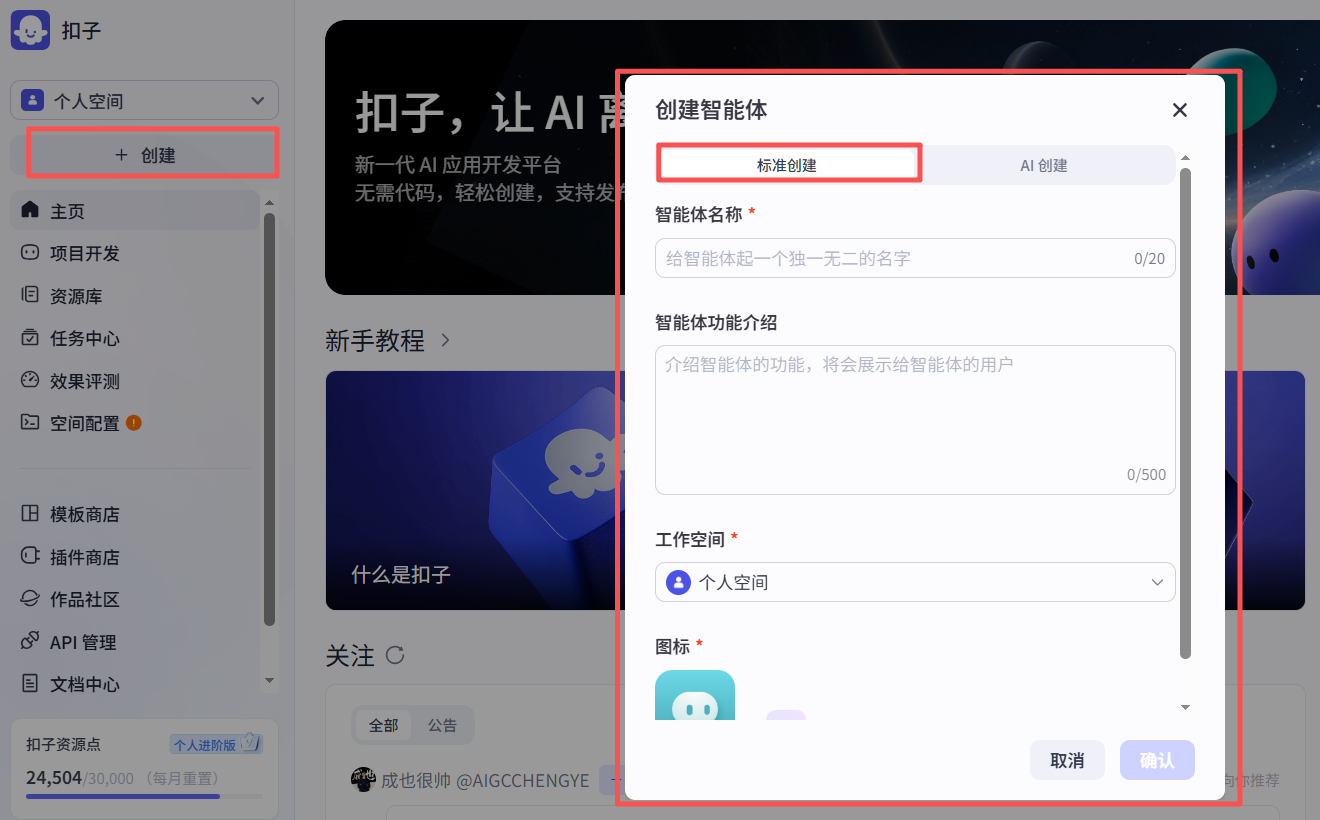The image size is (1320, 820).
Task: Click the 个人进阶版 plan badge
Action: point(216,744)
